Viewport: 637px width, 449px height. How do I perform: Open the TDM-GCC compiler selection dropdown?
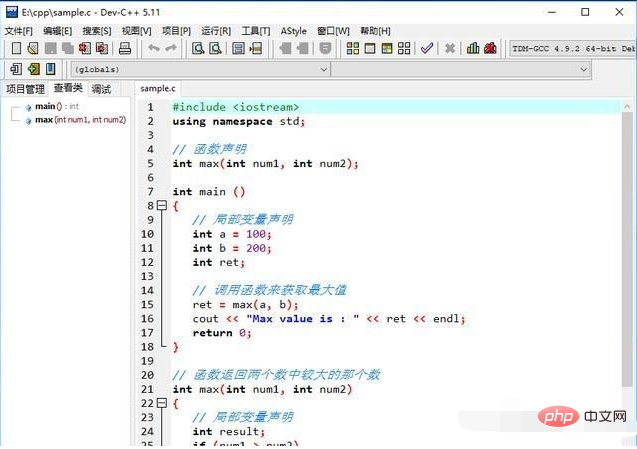pyautogui.click(x=570, y=48)
